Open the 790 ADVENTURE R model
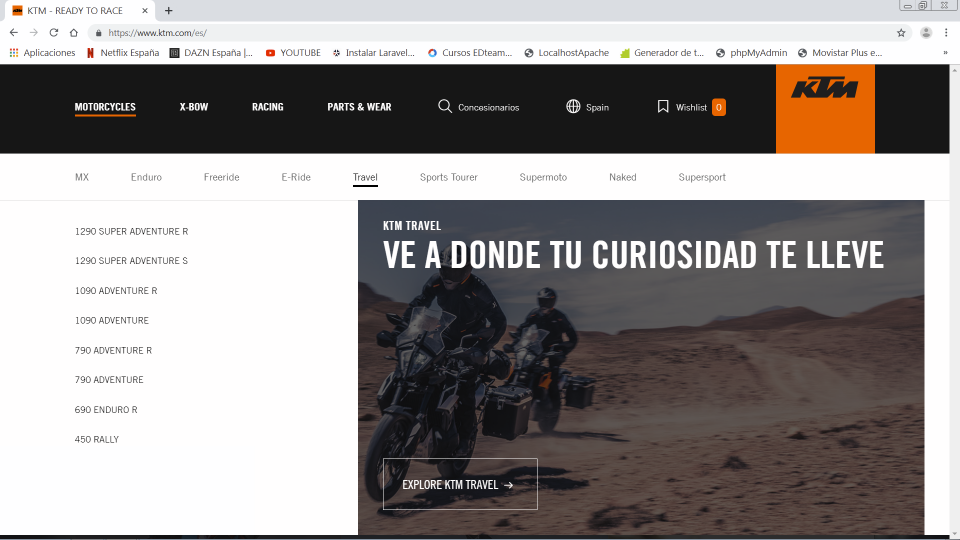The height and width of the screenshot is (540, 960). [113, 350]
